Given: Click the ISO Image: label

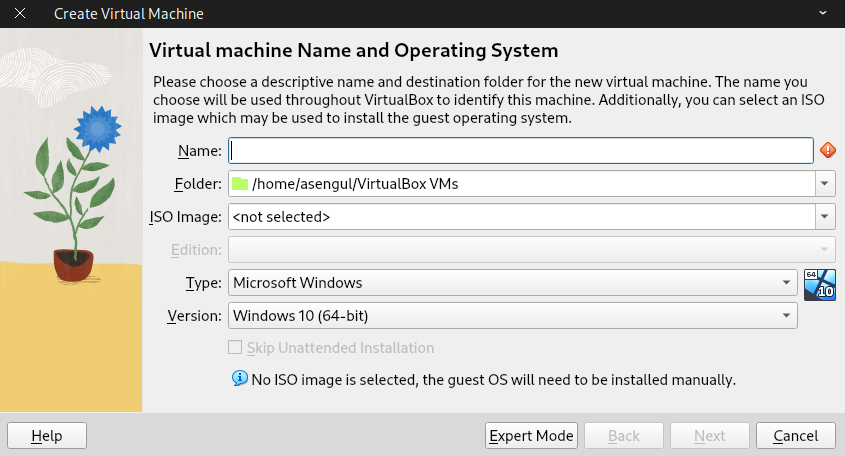Looking at the screenshot, I should (185, 217).
